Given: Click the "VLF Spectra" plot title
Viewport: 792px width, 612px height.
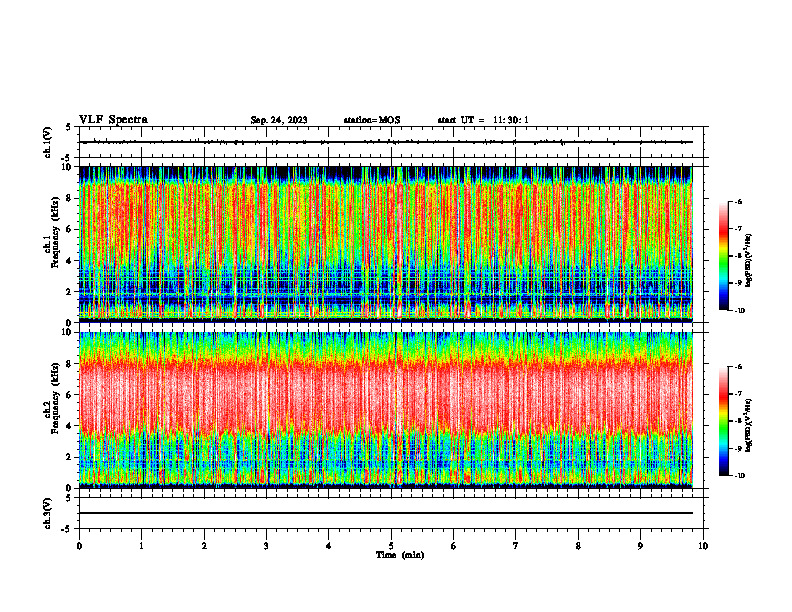Looking at the screenshot, I should [113, 120].
